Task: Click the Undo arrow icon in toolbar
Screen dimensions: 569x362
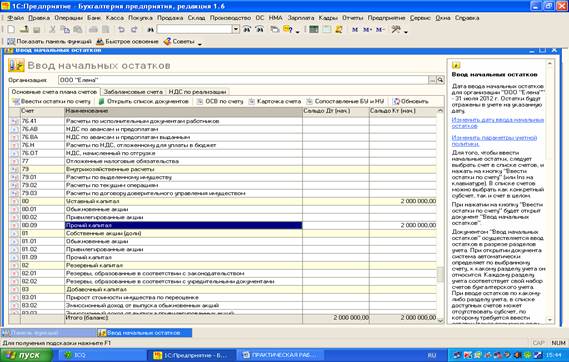Action: [x=121, y=30]
